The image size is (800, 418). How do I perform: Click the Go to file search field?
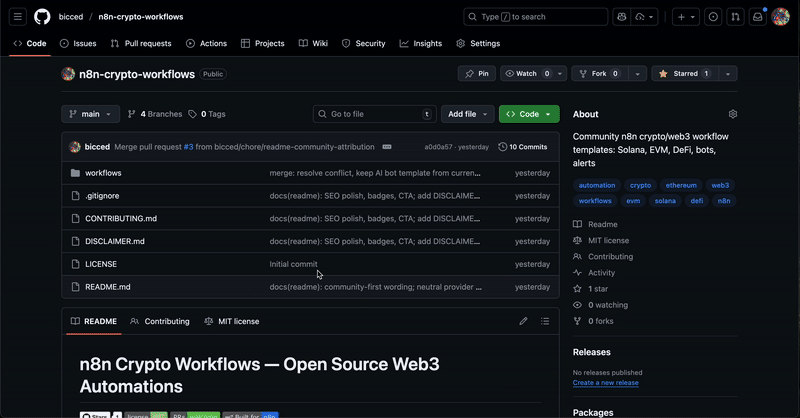pyautogui.click(x=374, y=114)
